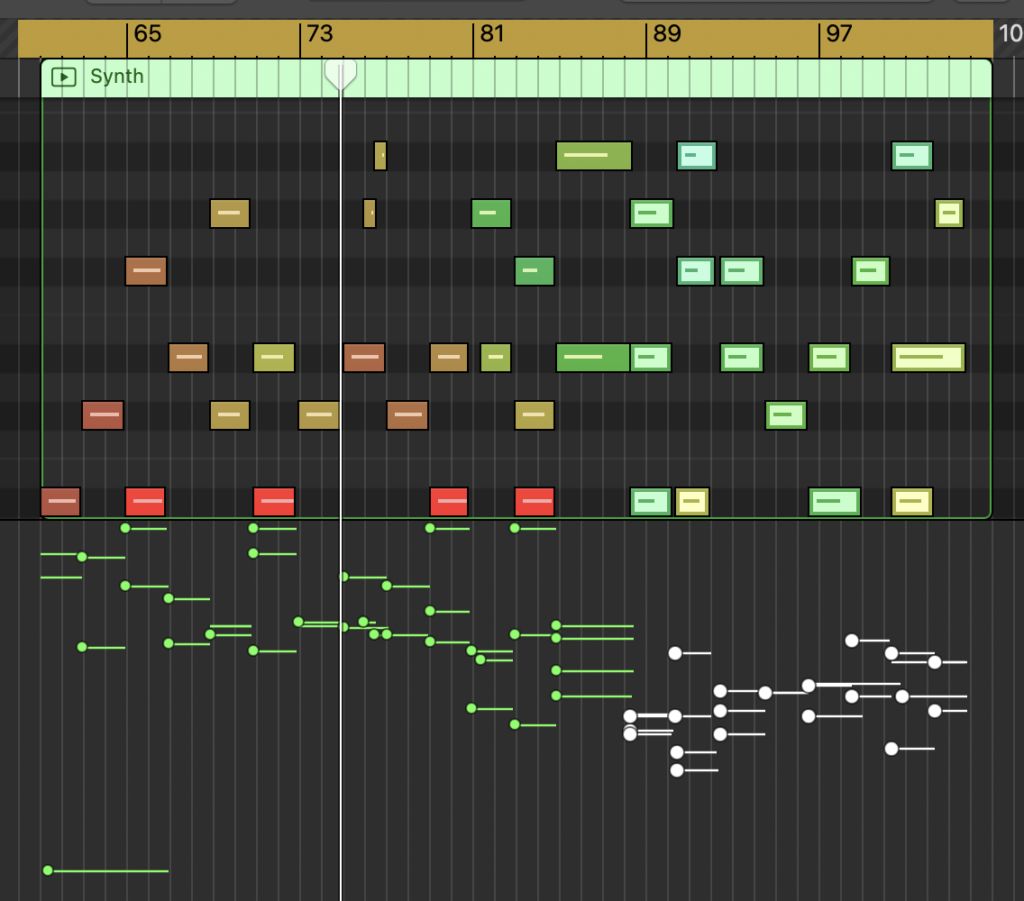Screen dimensions: 1024x901
Task: Select the green region header strip
Action: (500, 77)
